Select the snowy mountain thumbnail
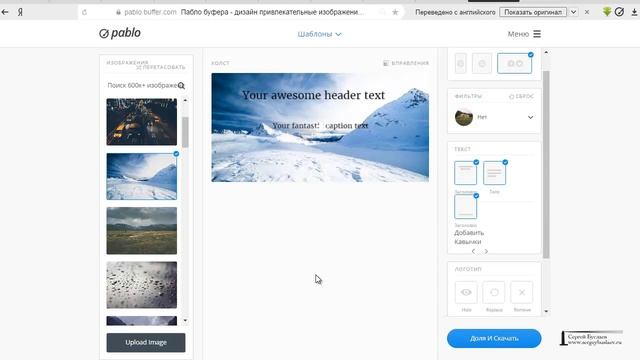 [x=142, y=176]
